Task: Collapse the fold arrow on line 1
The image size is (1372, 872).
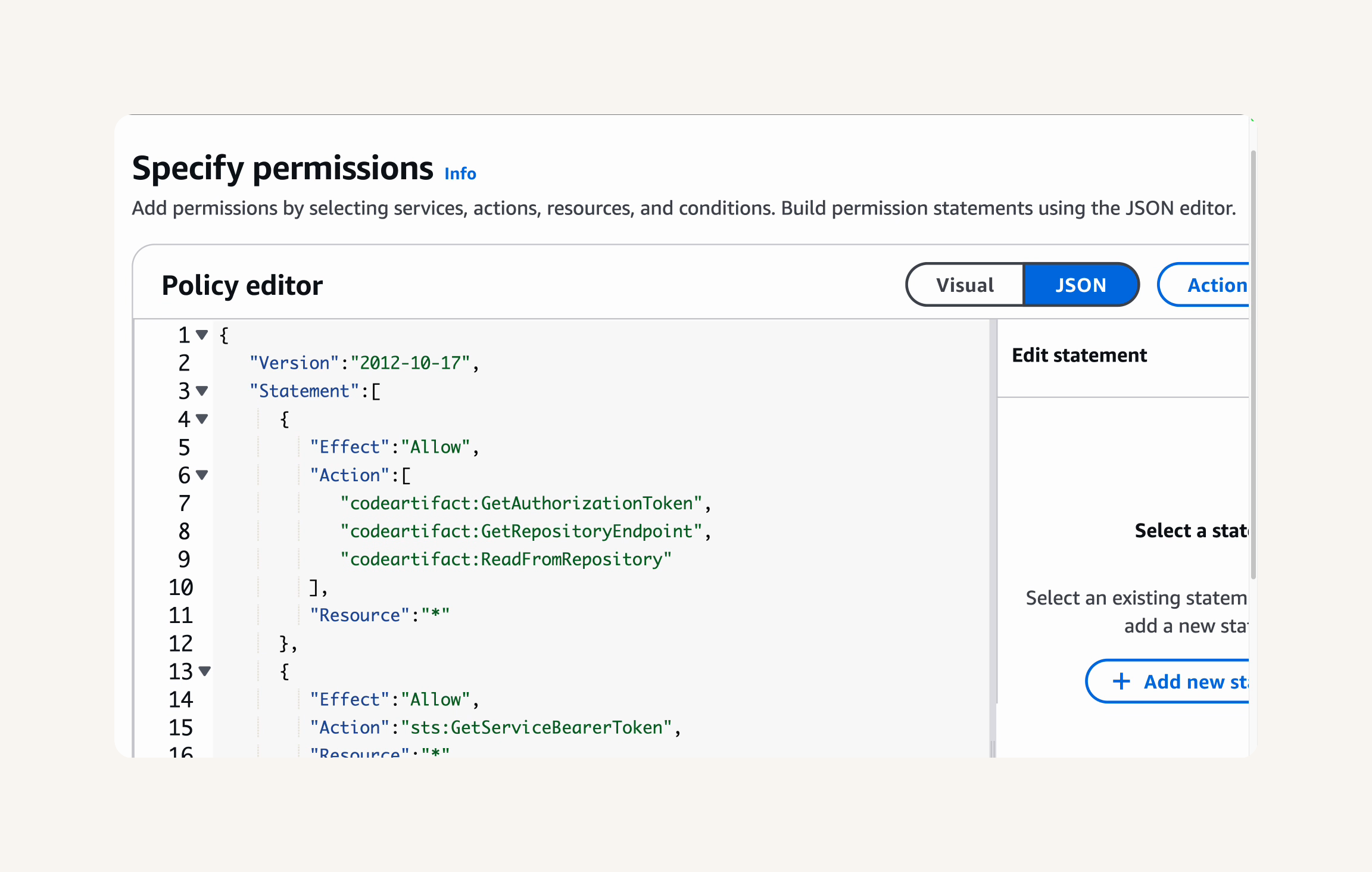Action: coord(202,335)
